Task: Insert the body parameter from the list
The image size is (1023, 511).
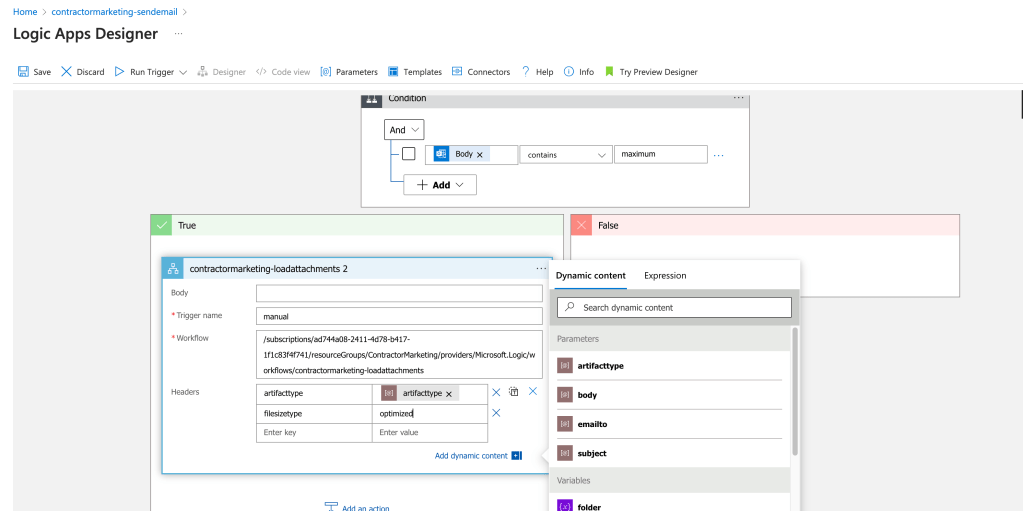Action: click(x=669, y=395)
